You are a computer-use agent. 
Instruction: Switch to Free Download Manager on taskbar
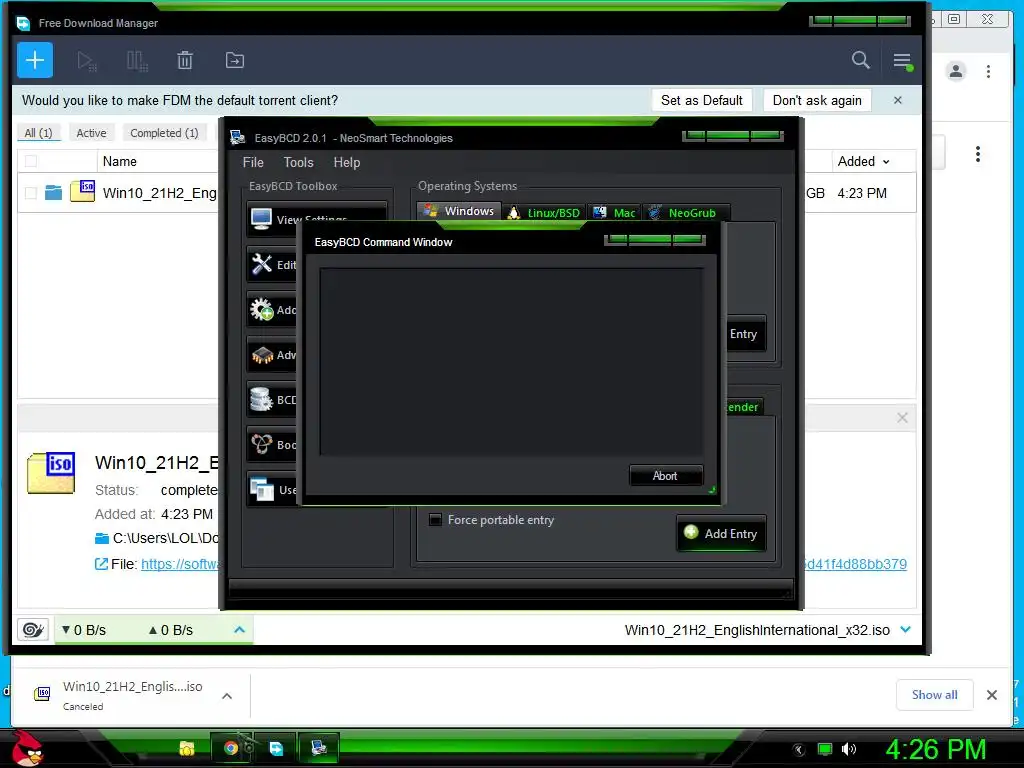tap(276, 748)
